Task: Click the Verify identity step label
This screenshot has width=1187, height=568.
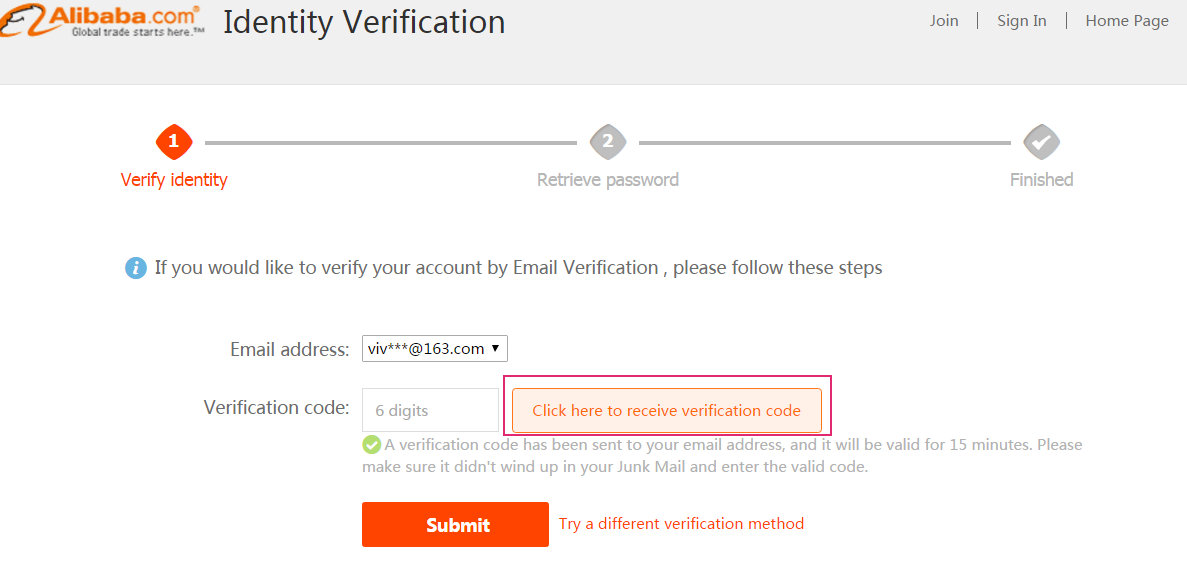Action: click(x=174, y=180)
